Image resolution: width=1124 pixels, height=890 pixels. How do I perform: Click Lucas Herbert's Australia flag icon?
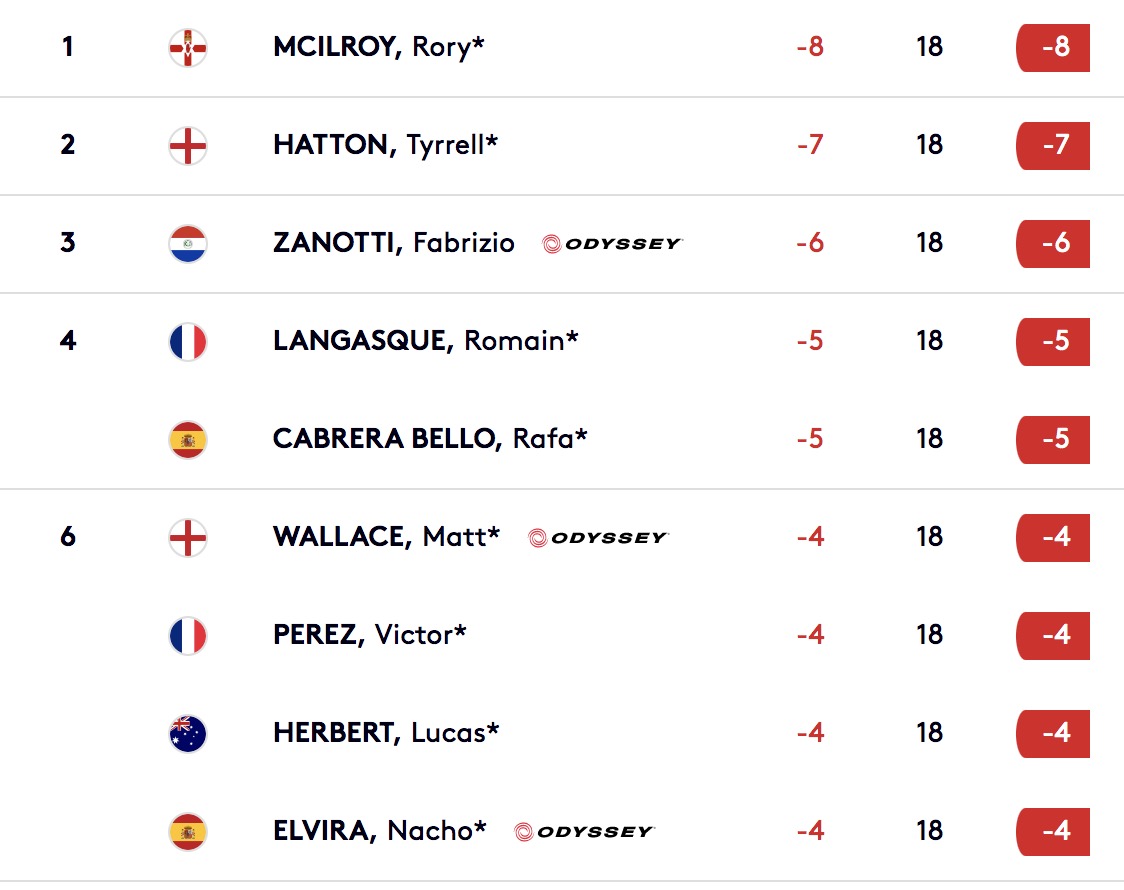tap(188, 734)
